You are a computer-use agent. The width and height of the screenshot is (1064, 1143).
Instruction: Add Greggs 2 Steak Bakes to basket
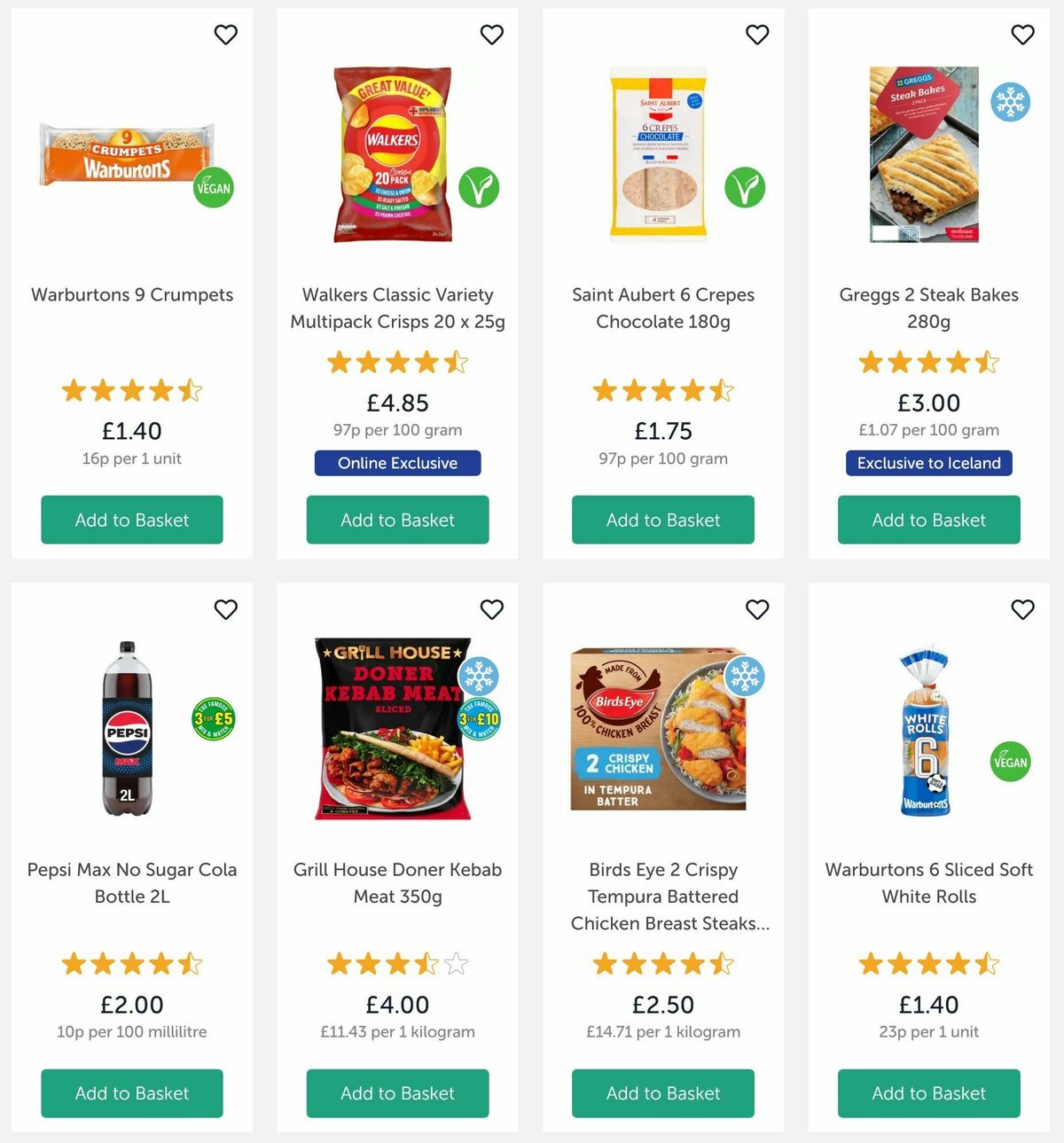tap(928, 520)
